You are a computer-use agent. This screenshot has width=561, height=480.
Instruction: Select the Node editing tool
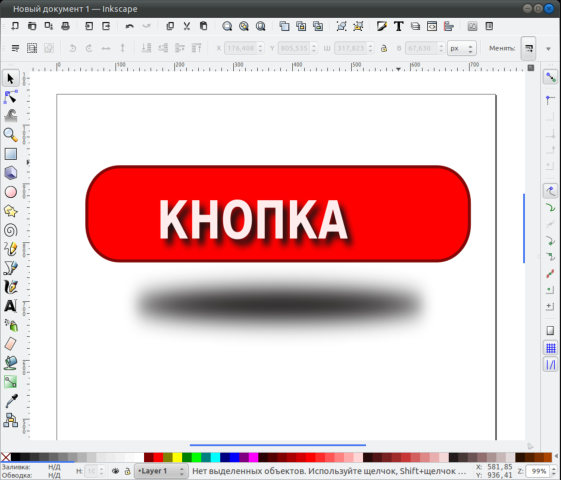11,97
